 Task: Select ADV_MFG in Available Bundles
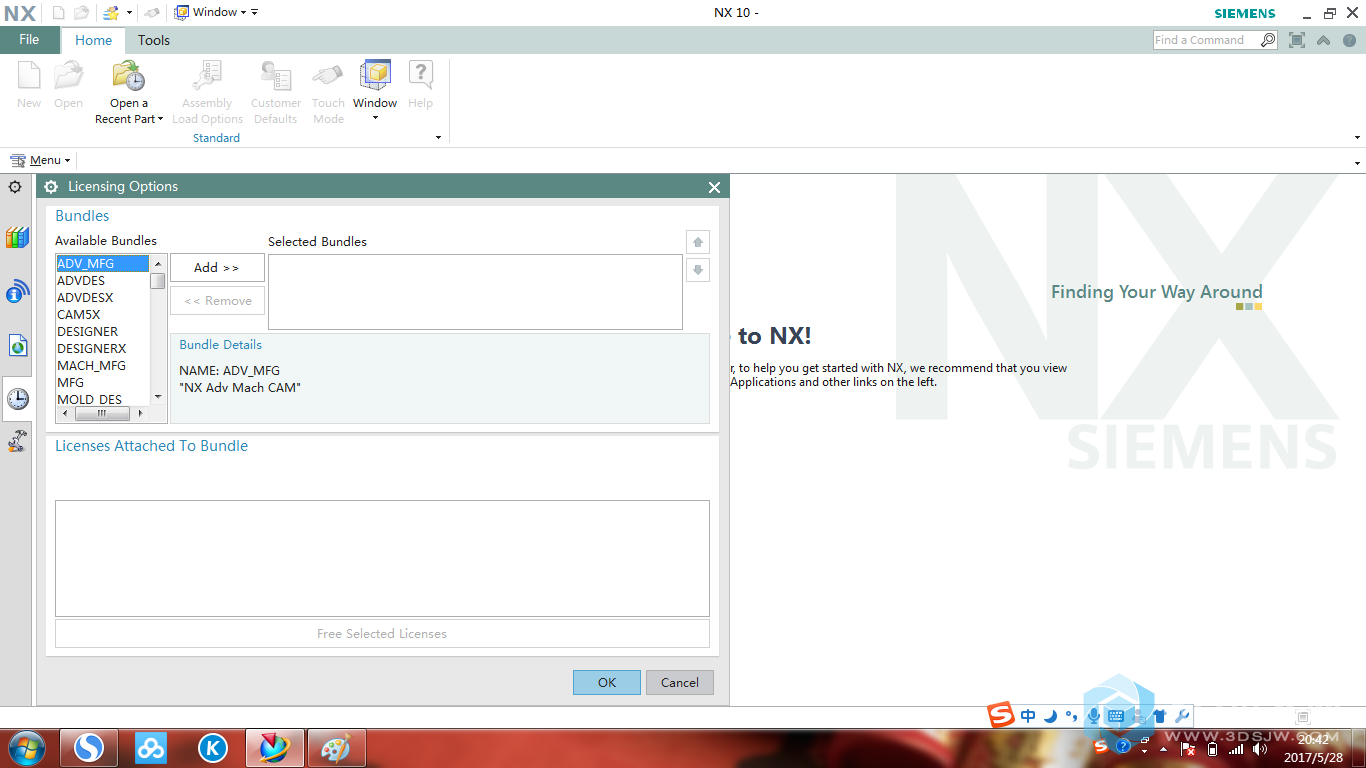point(102,264)
